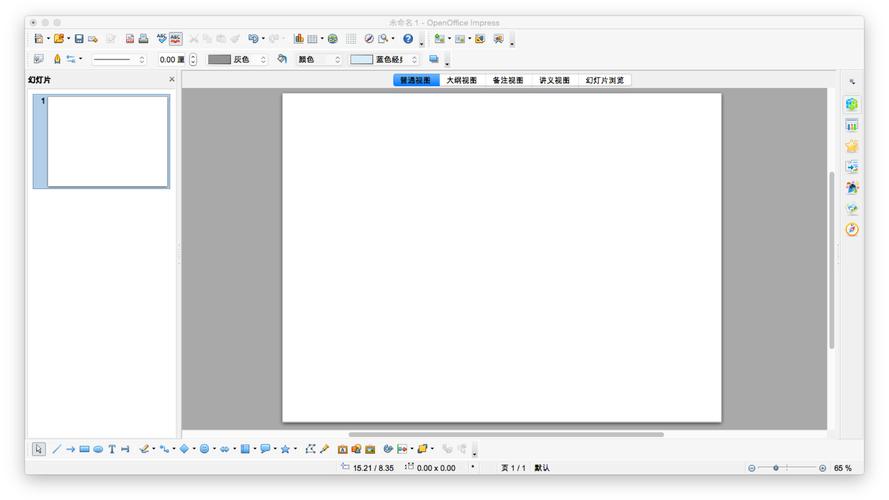
Task: Open the Navigator compass icon in sidebar
Action: [852, 229]
